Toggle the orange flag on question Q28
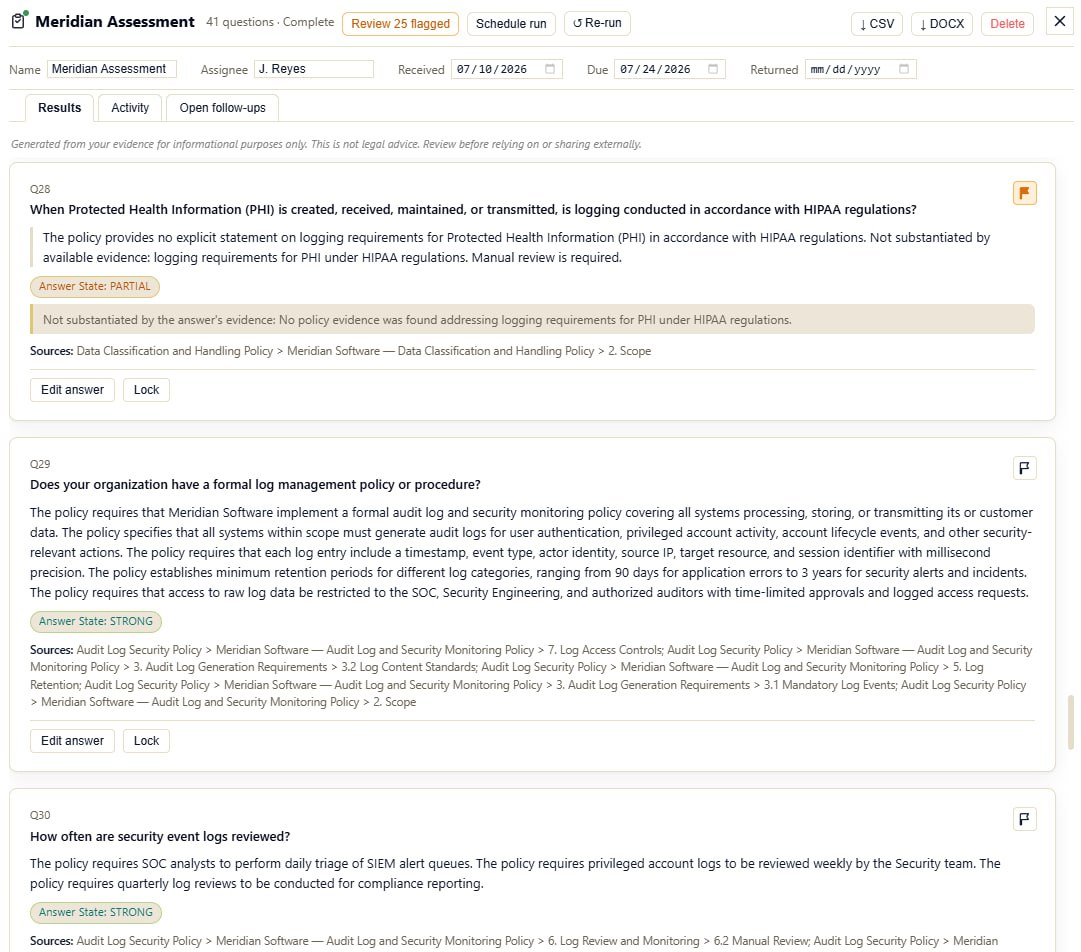 click(x=1024, y=193)
